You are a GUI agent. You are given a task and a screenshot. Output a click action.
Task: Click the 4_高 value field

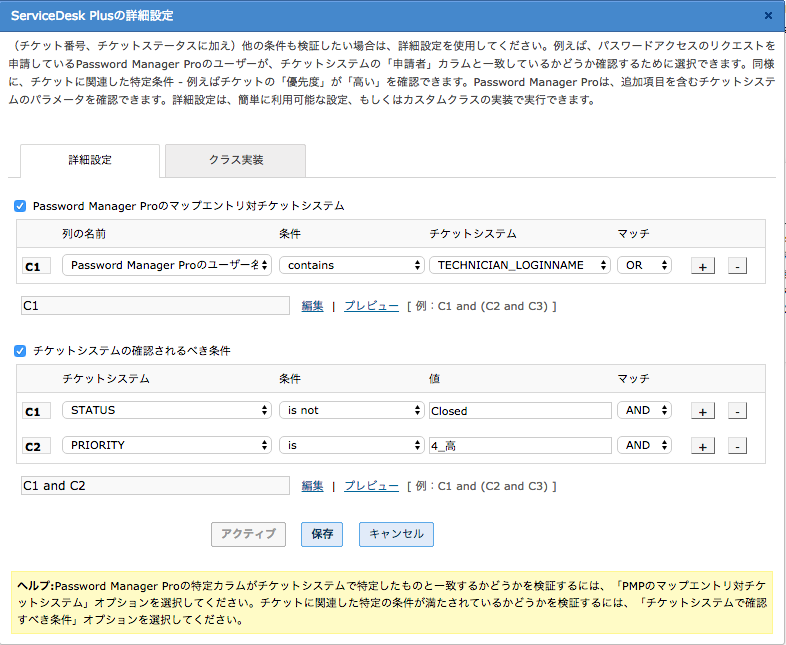[x=520, y=446]
